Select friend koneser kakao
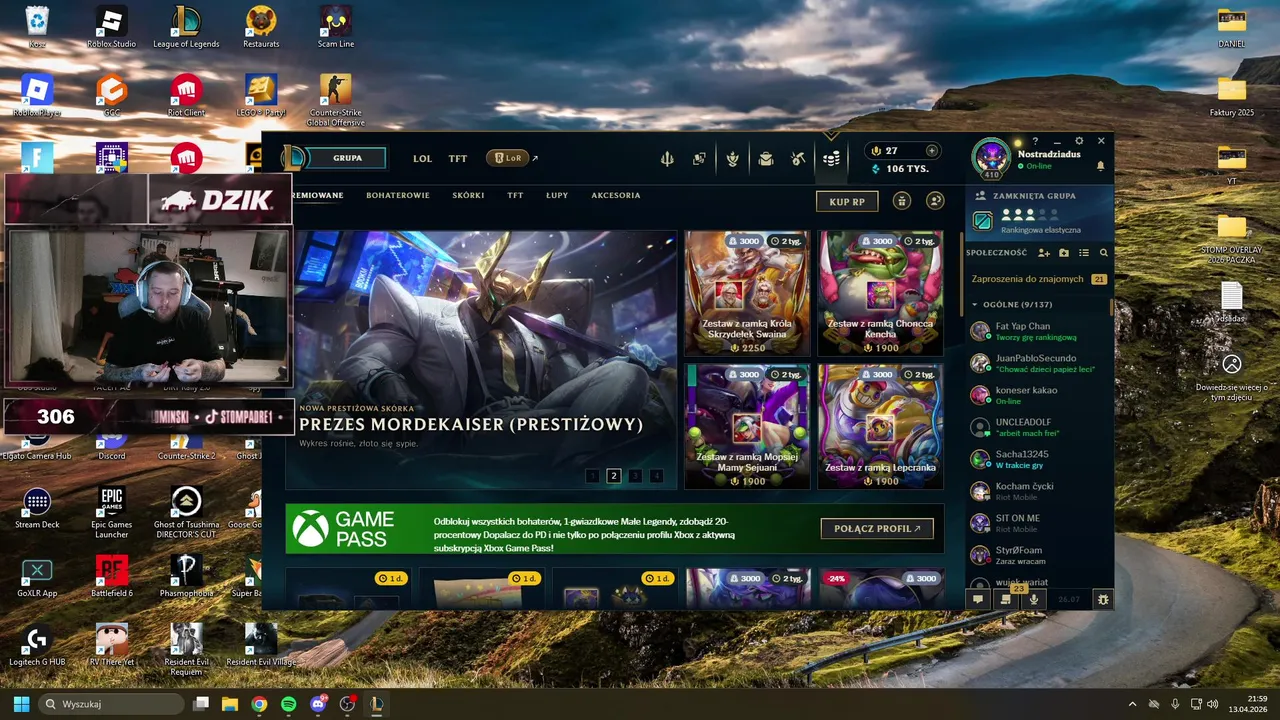This screenshot has width=1280, height=720. point(1039,395)
